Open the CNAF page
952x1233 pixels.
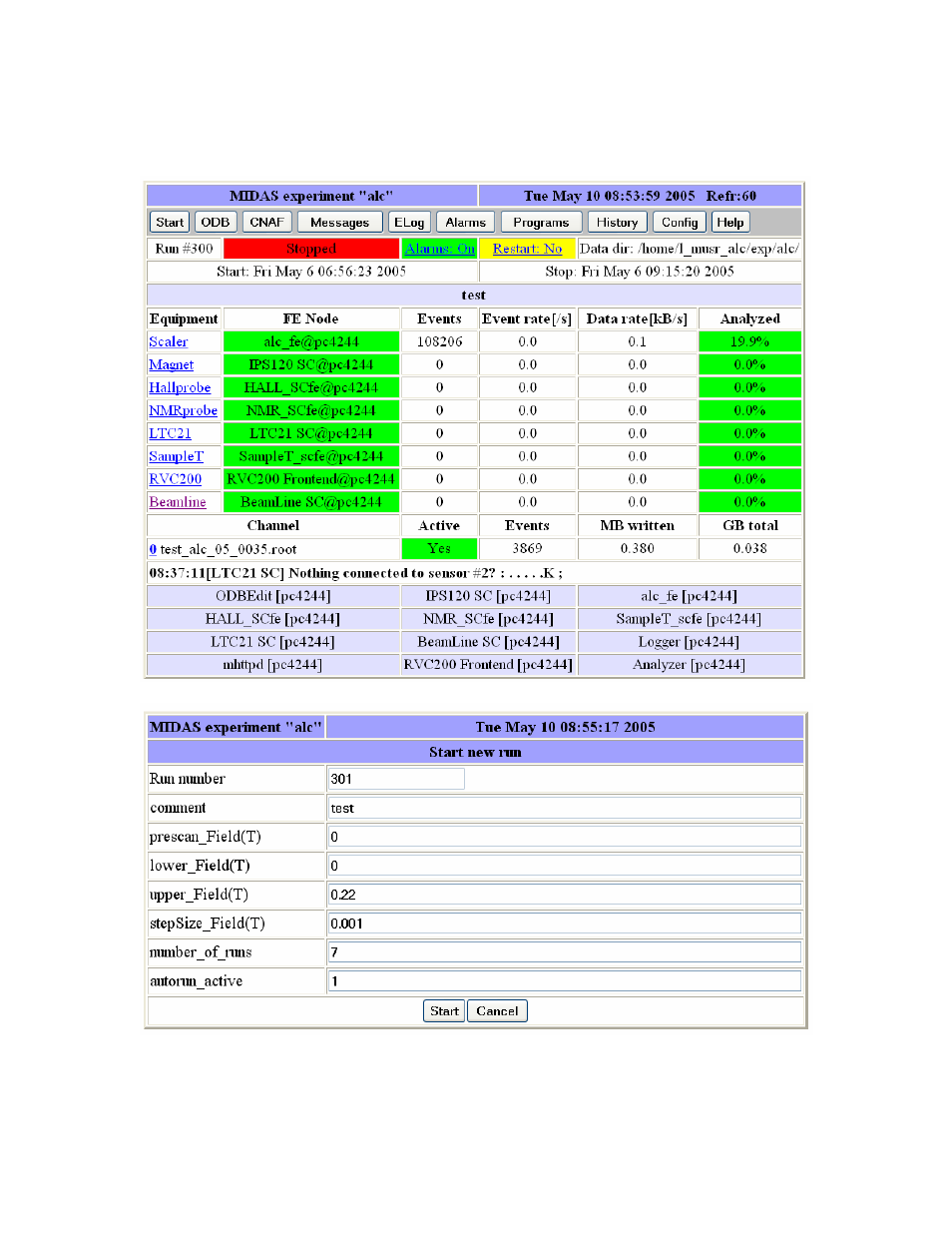tap(266, 223)
